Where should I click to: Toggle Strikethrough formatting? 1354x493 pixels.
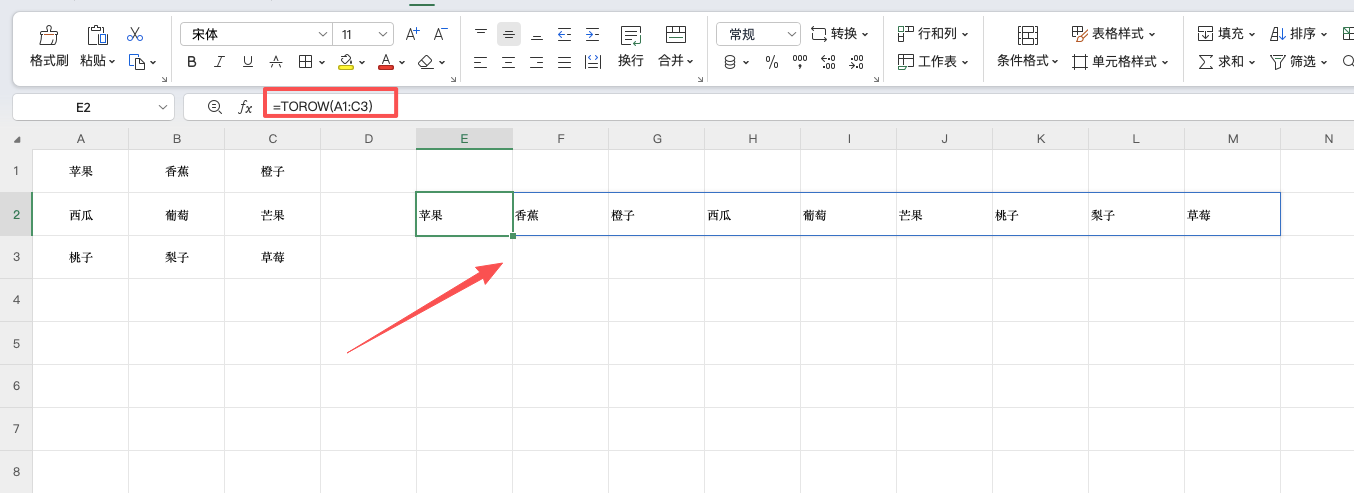coord(276,62)
